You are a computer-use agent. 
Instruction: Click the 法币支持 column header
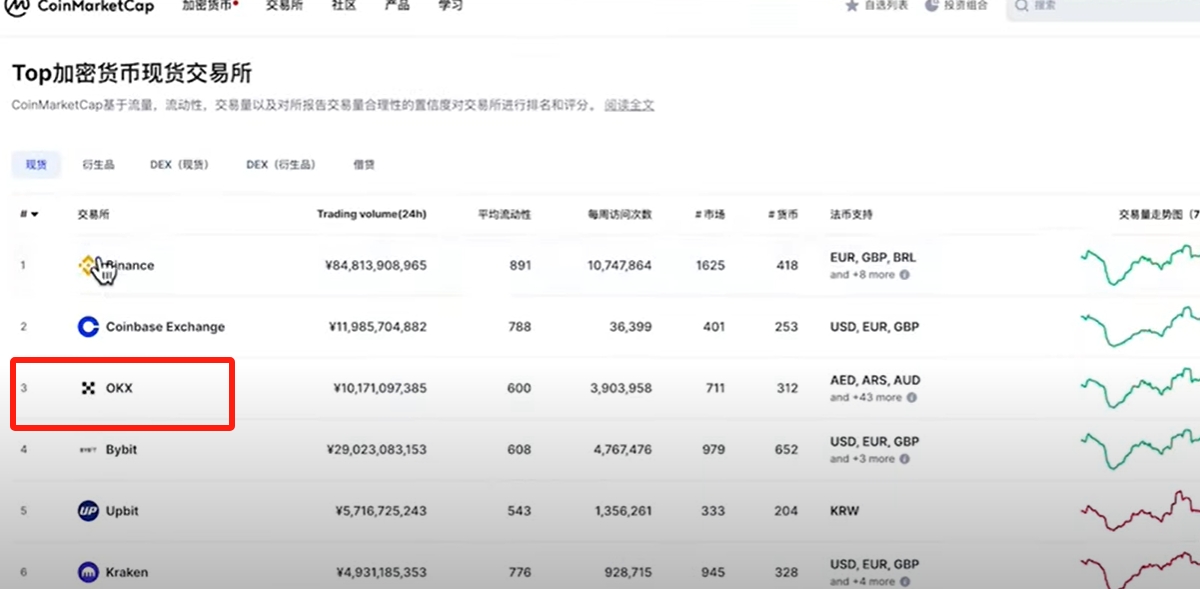click(851, 214)
